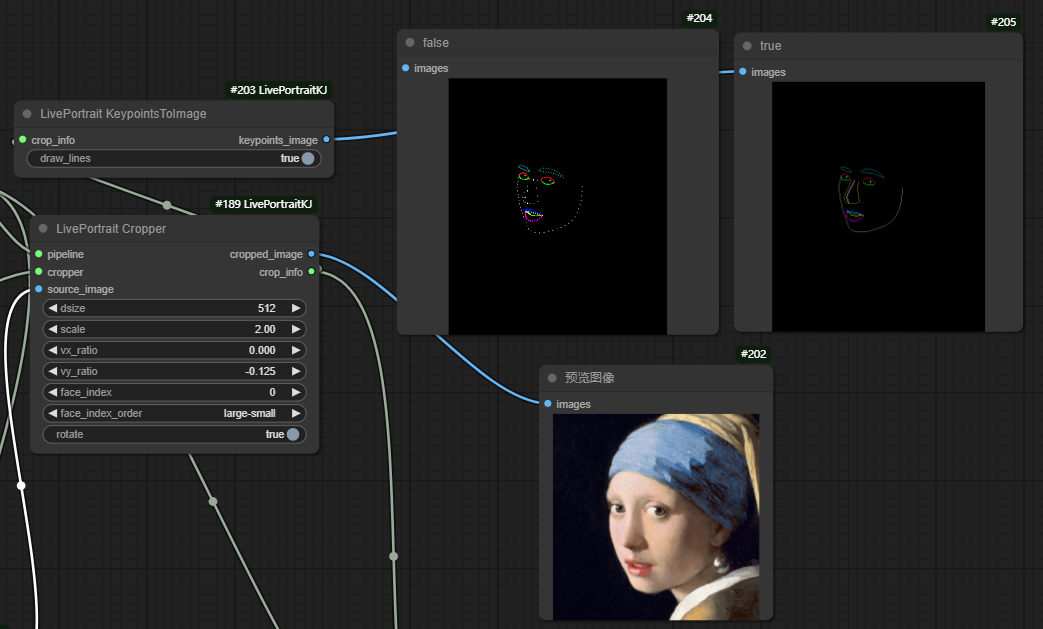This screenshot has width=1043, height=629.
Task: Click the collapse dot on the false node
Action: click(x=410, y=43)
